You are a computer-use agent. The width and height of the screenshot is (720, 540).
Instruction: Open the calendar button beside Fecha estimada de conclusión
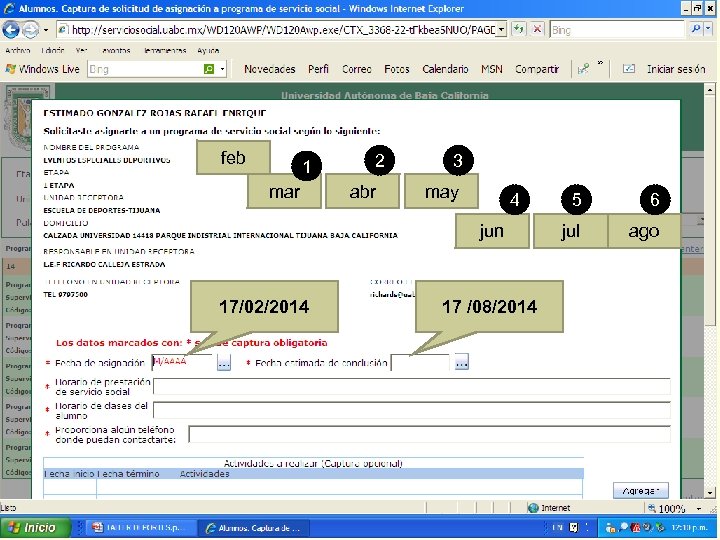pos(461,363)
